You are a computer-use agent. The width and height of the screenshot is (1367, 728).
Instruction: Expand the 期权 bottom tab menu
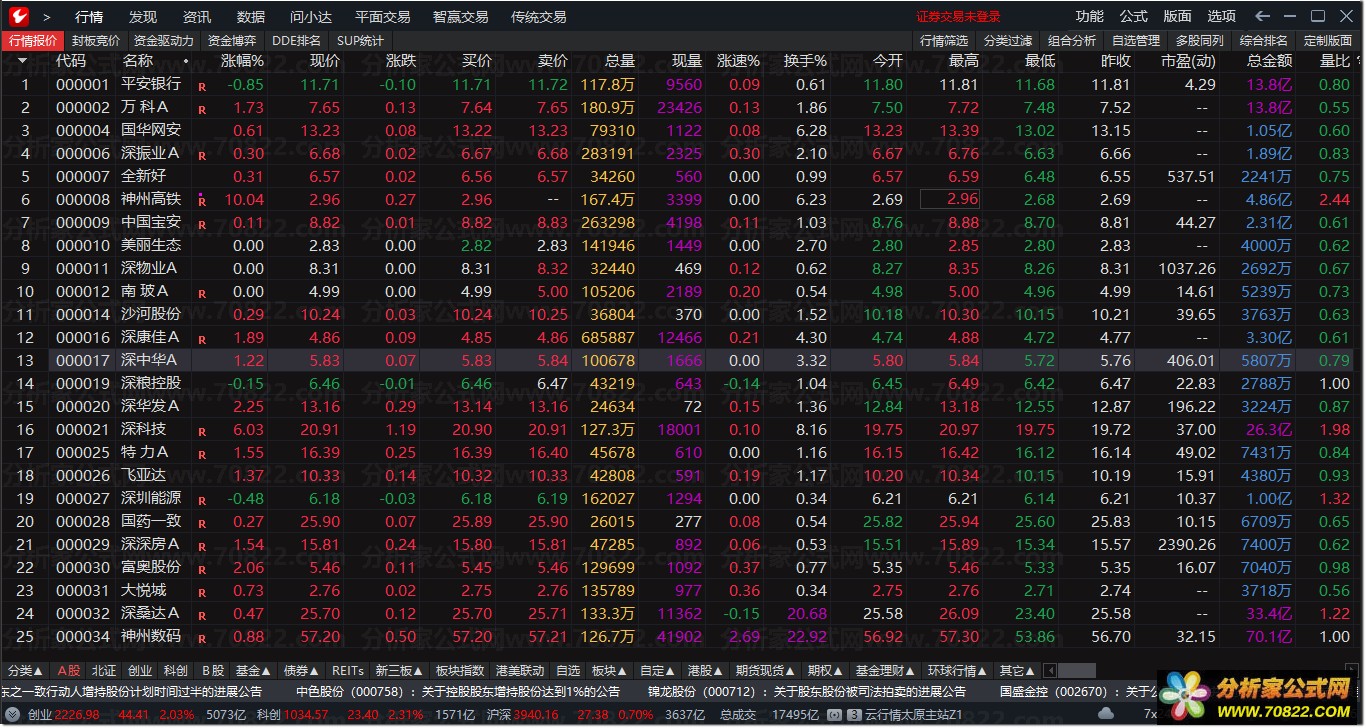pos(826,670)
